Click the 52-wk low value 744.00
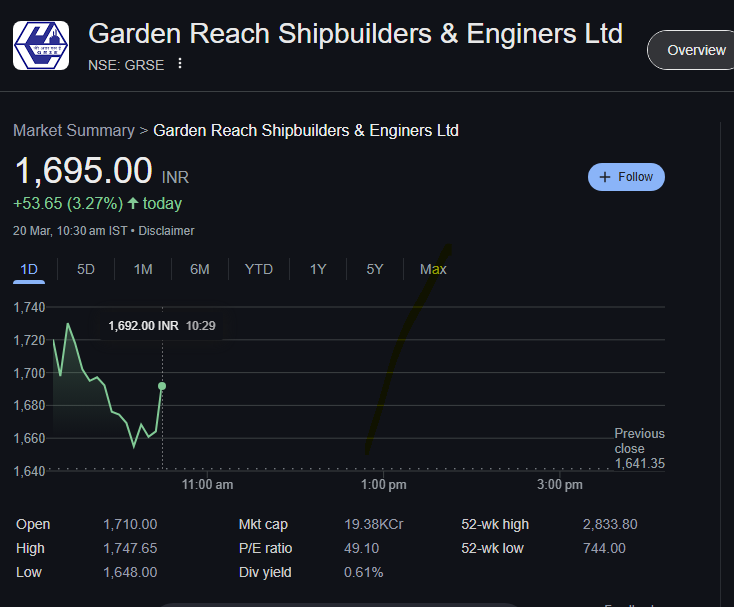This screenshot has height=607, width=734. 604,548
